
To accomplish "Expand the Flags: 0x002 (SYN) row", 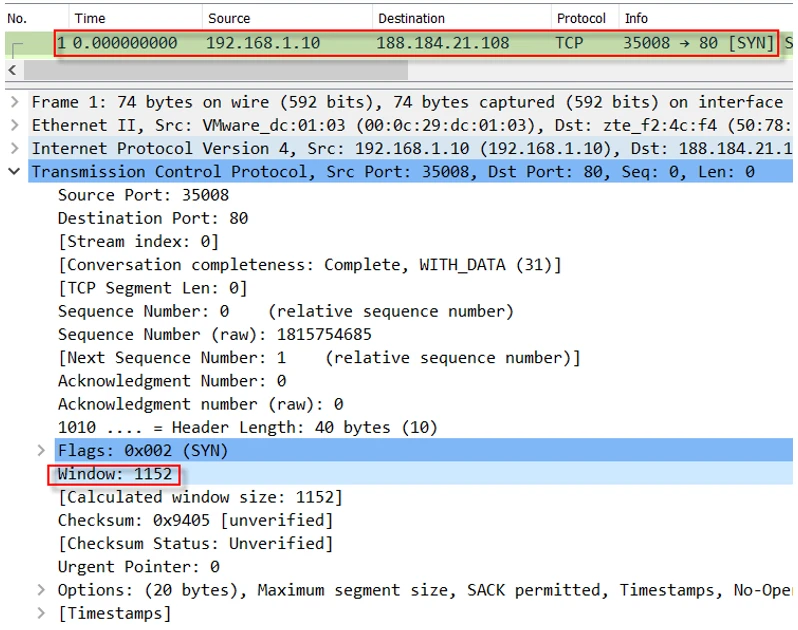I will pos(41,451).
